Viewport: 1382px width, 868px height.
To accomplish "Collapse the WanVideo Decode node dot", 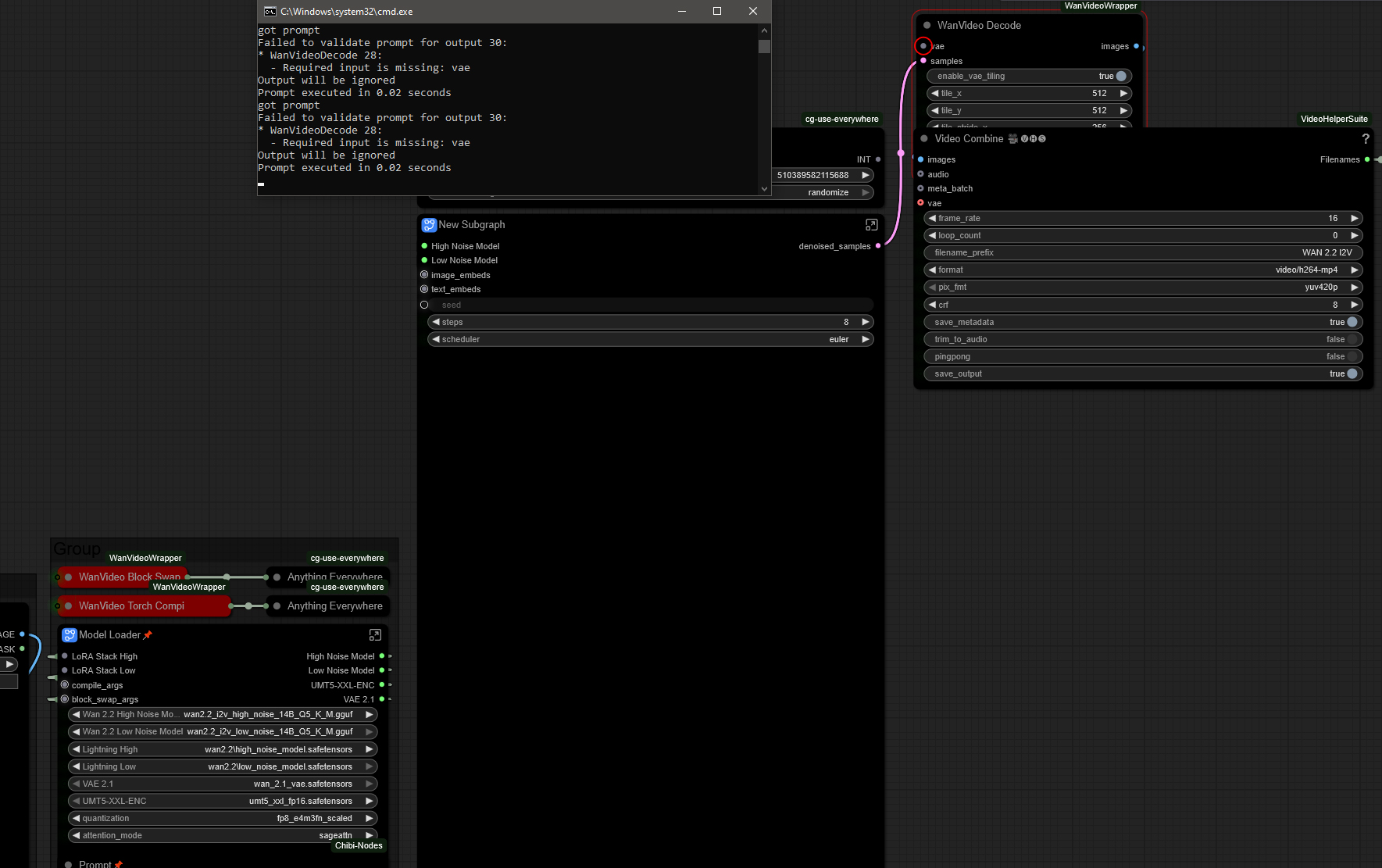I will click(927, 25).
